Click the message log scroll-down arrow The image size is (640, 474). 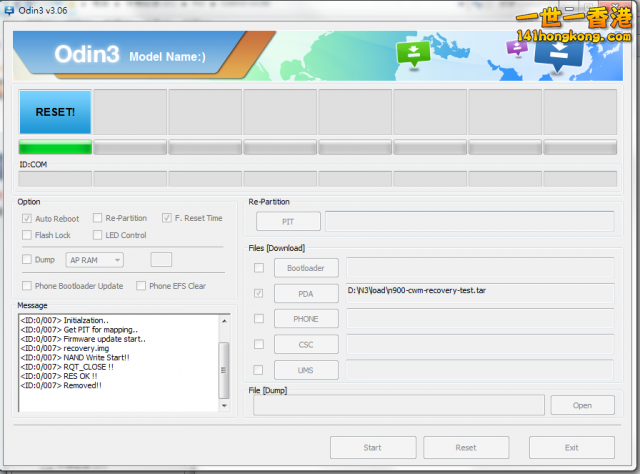click(224, 406)
